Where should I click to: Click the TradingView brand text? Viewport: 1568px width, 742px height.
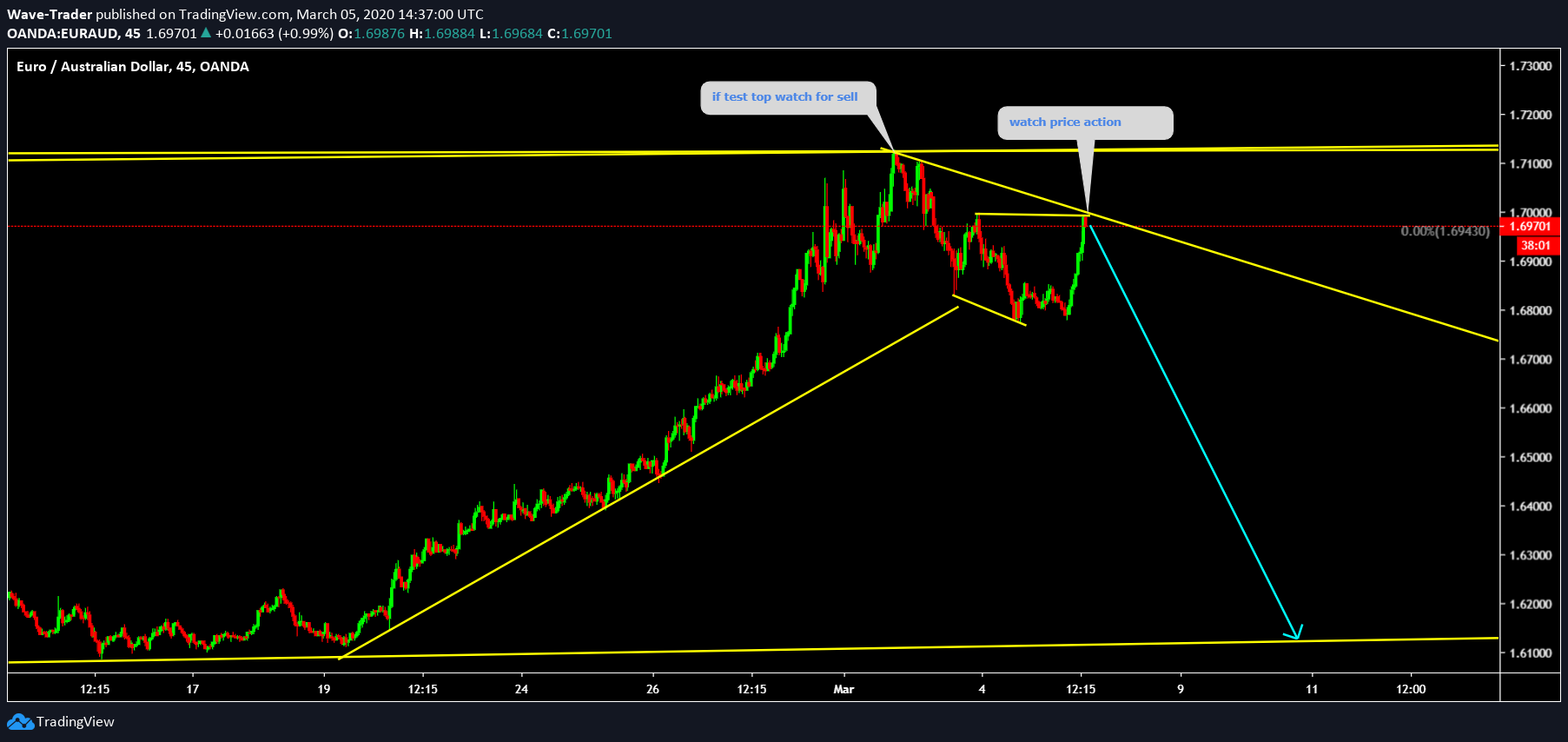pyautogui.click(x=76, y=722)
